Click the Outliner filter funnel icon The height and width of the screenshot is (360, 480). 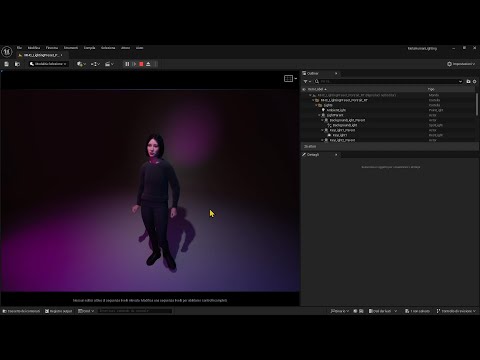[305, 81]
